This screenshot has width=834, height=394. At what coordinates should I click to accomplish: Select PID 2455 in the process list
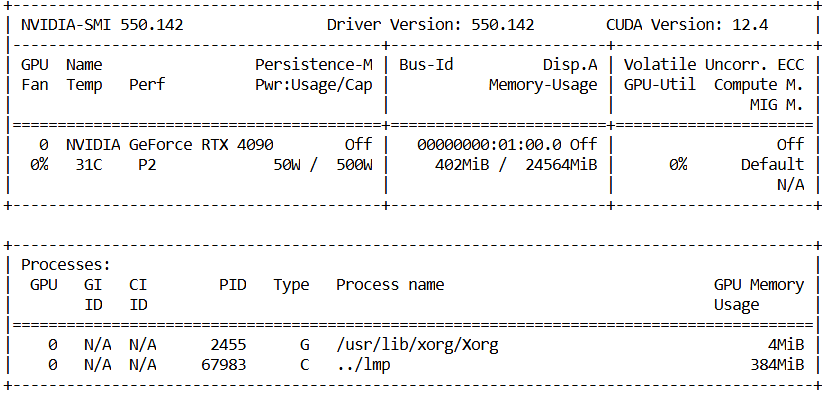pos(228,345)
